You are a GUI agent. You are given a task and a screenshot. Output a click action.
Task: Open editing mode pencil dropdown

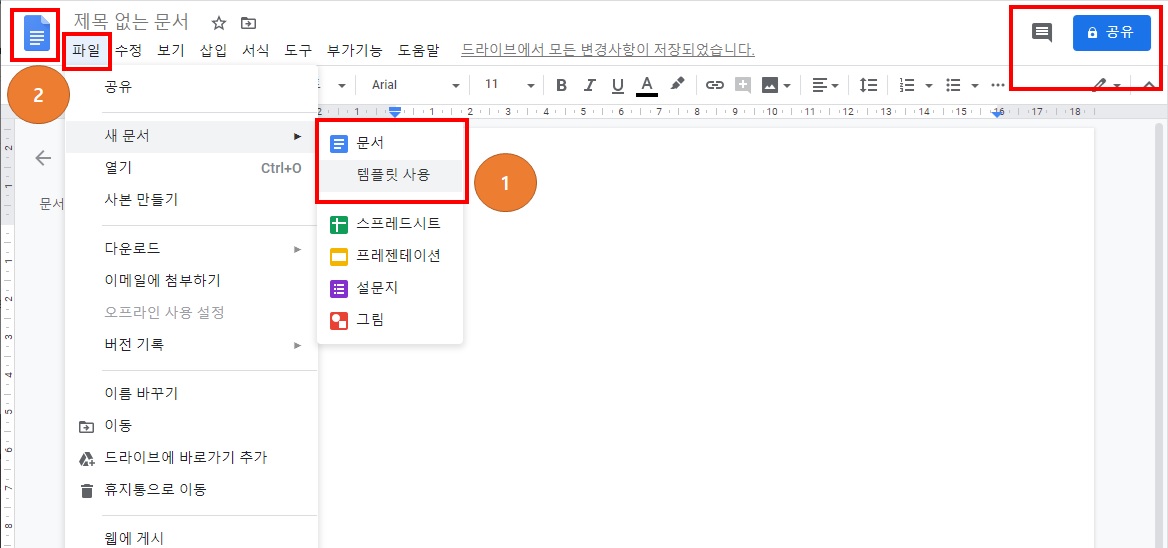click(1107, 86)
